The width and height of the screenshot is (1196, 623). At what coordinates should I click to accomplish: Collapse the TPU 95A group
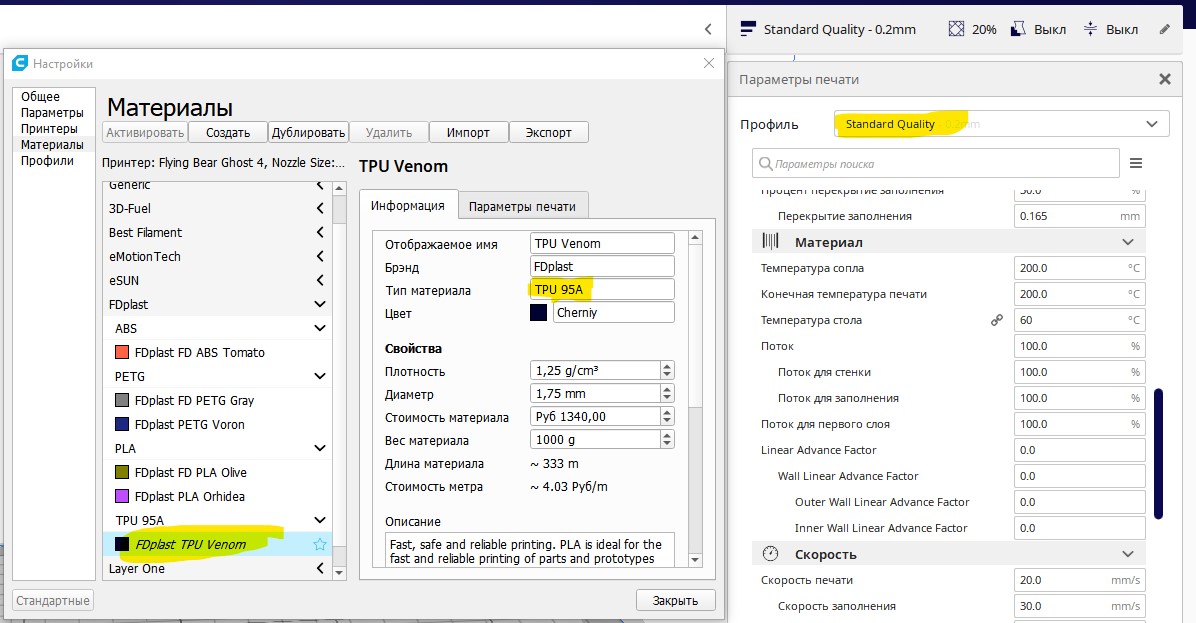(x=320, y=520)
